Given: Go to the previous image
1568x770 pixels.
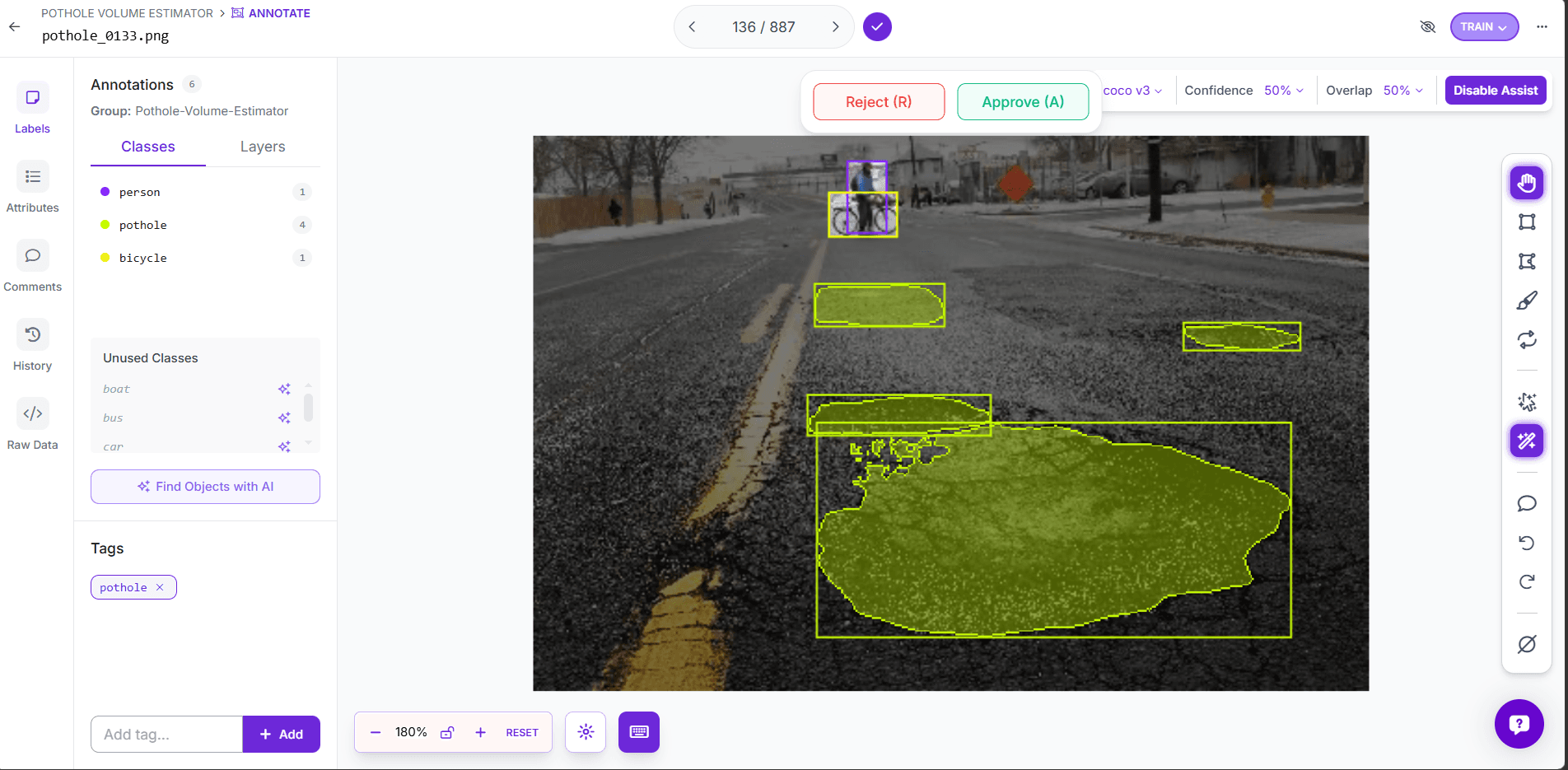Looking at the screenshot, I should tap(693, 27).
